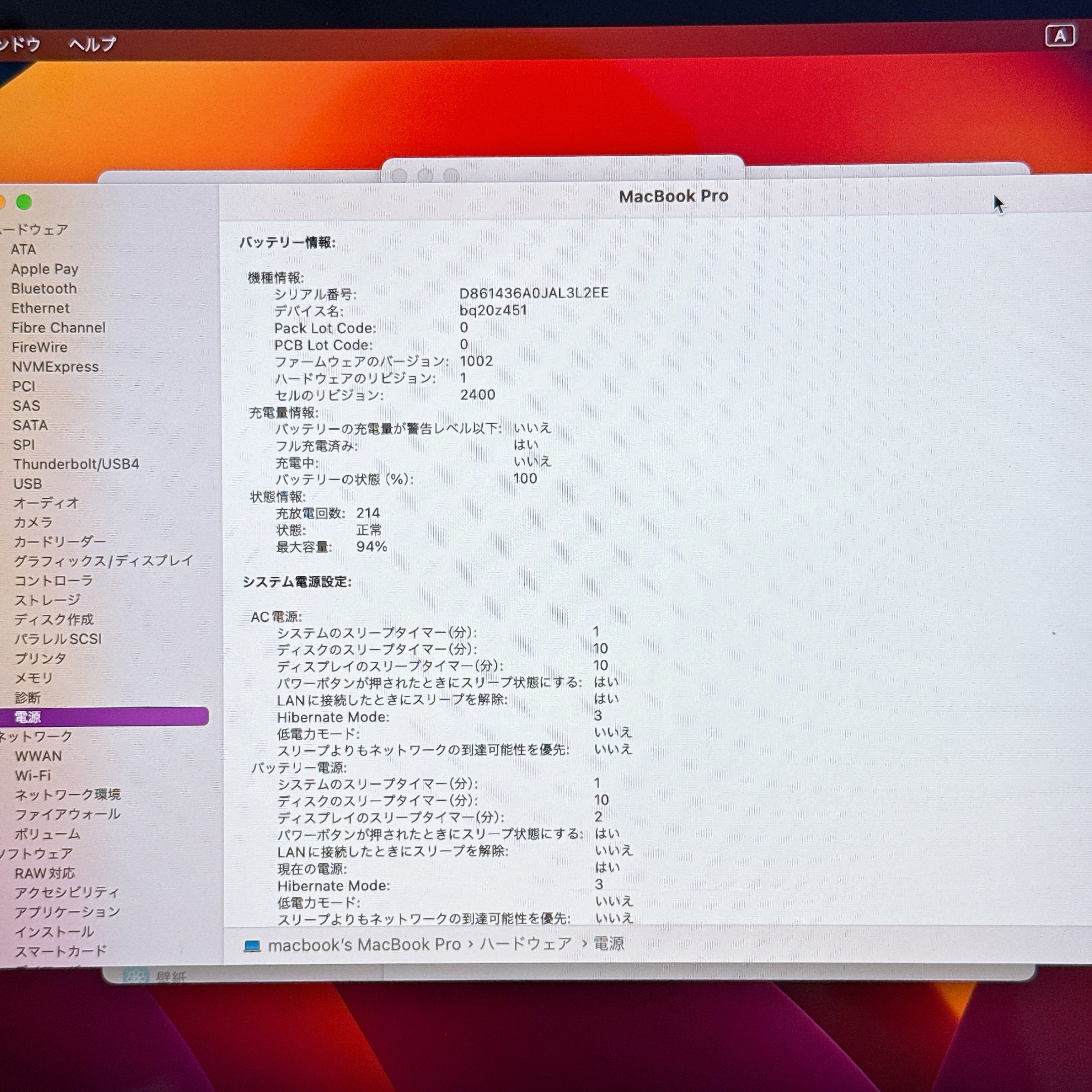Image resolution: width=1092 pixels, height=1092 pixels.
Task: Select ストレージ in the sidebar
Action: [x=48, y=600]
